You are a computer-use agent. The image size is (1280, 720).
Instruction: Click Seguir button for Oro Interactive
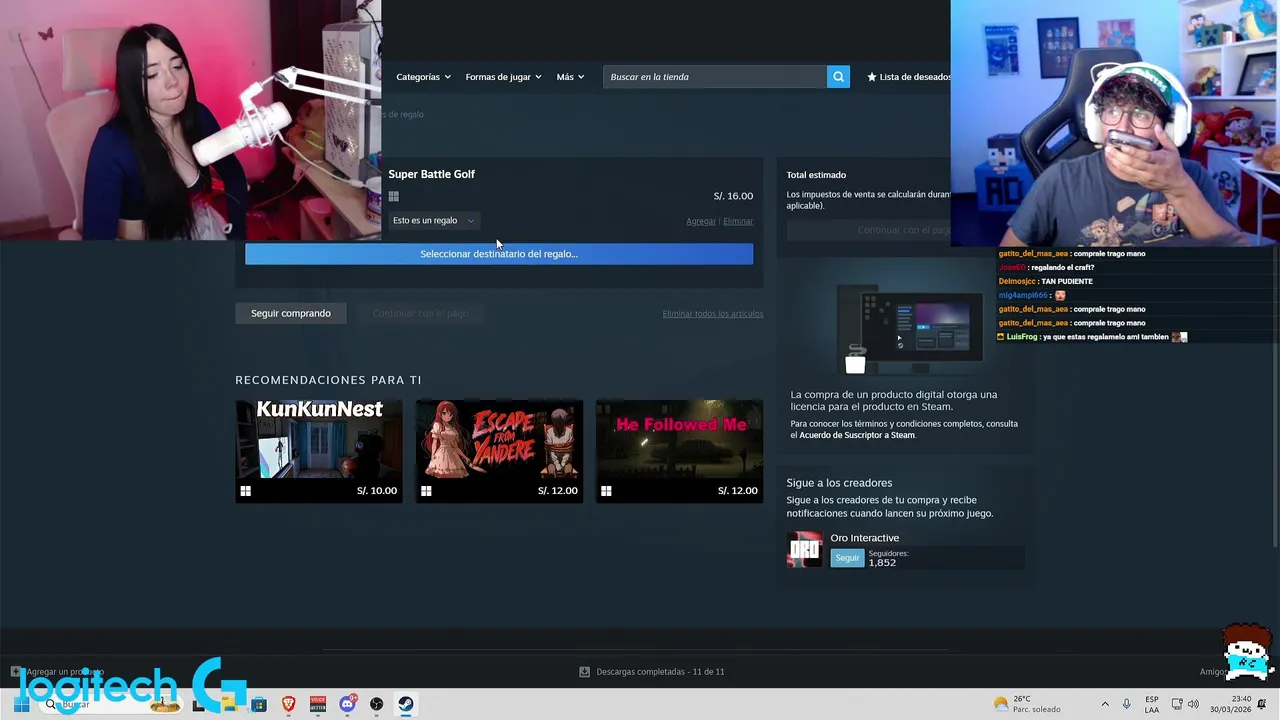pyautogui.click(x=847, y=558)
